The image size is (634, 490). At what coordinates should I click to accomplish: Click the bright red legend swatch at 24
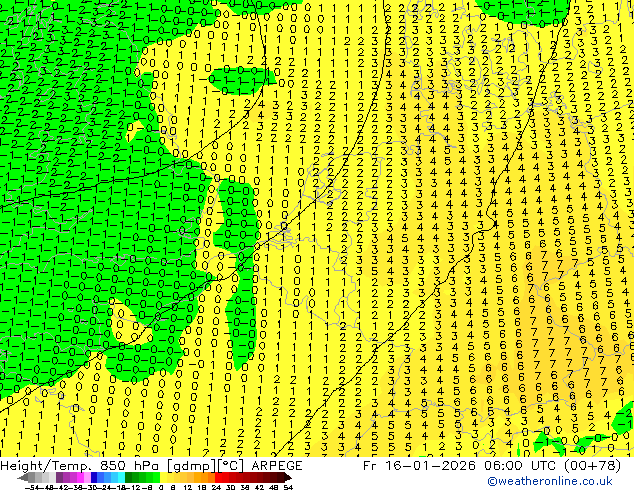coord(218,477)
